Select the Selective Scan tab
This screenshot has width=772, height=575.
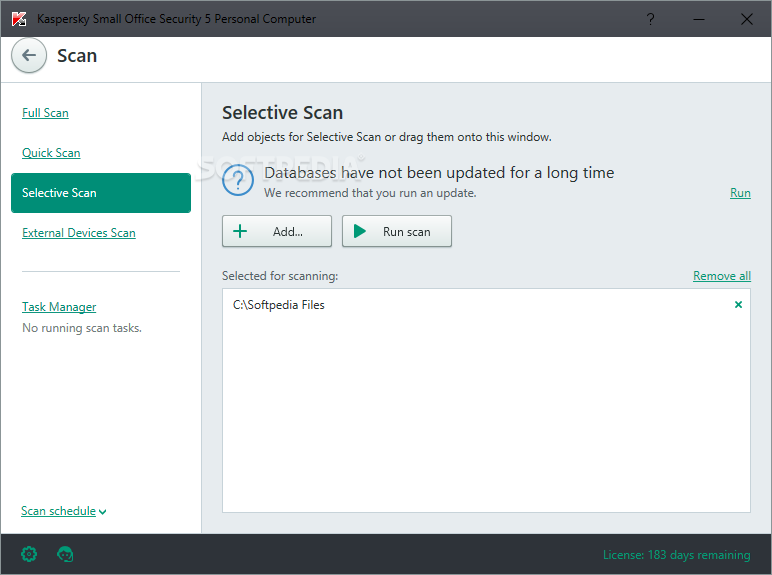tap(101, 193)
